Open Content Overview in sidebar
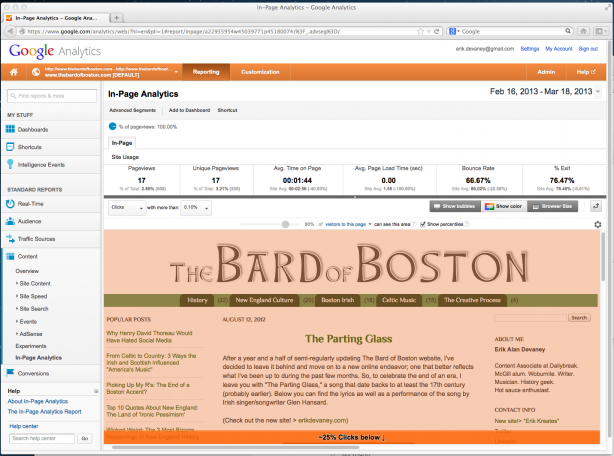614x456 pixels. coord(27,271)
